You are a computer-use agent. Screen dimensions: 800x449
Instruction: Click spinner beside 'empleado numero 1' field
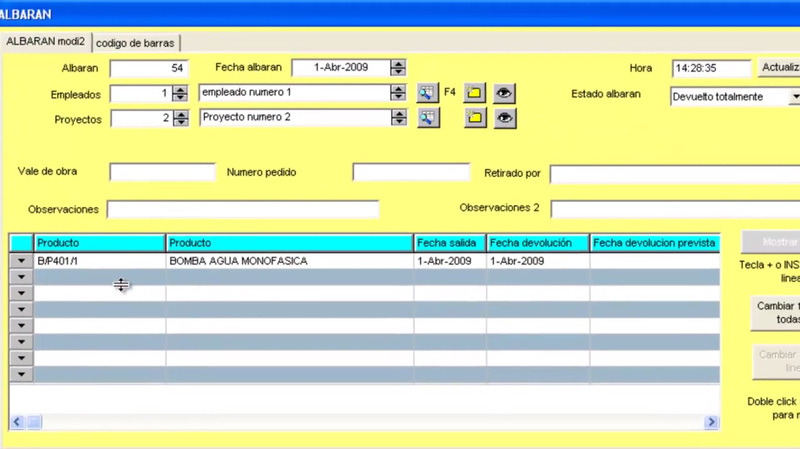(398, 93)
